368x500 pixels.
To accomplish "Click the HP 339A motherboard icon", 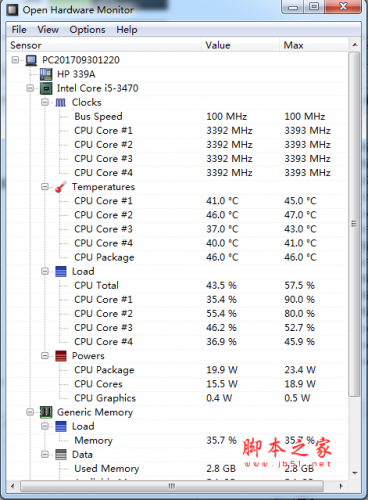I will (x=46, y=74).
